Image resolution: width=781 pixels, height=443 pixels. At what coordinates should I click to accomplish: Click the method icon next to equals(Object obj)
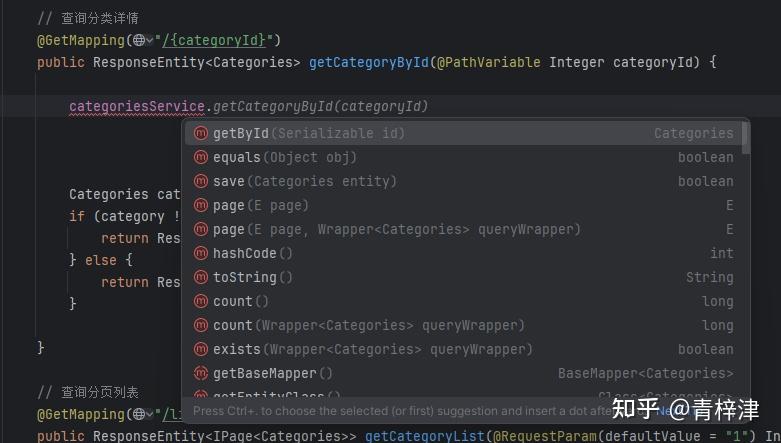[x=200, y=157]
